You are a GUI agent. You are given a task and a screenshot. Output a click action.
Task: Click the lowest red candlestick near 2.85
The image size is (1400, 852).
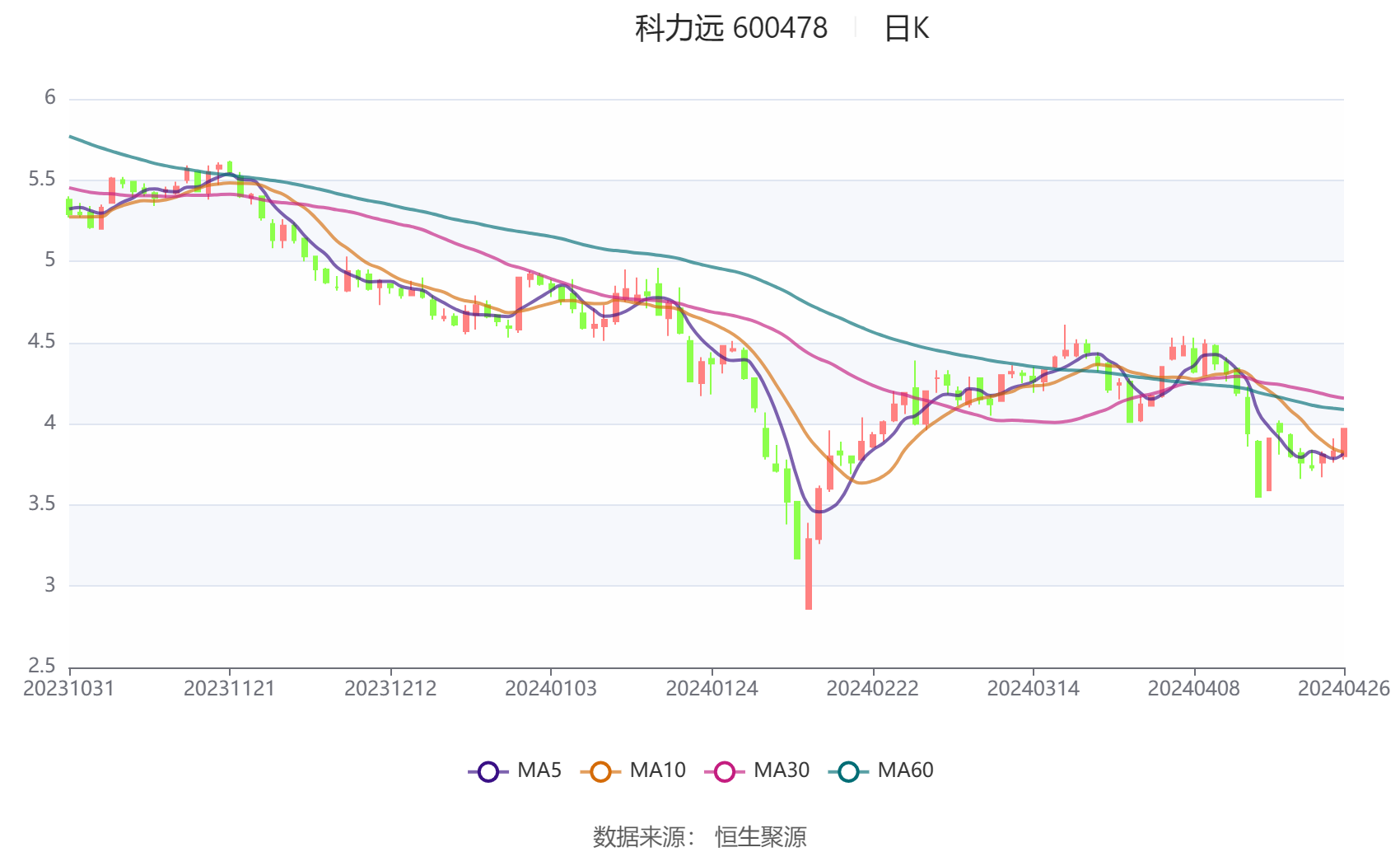[809, 573]
